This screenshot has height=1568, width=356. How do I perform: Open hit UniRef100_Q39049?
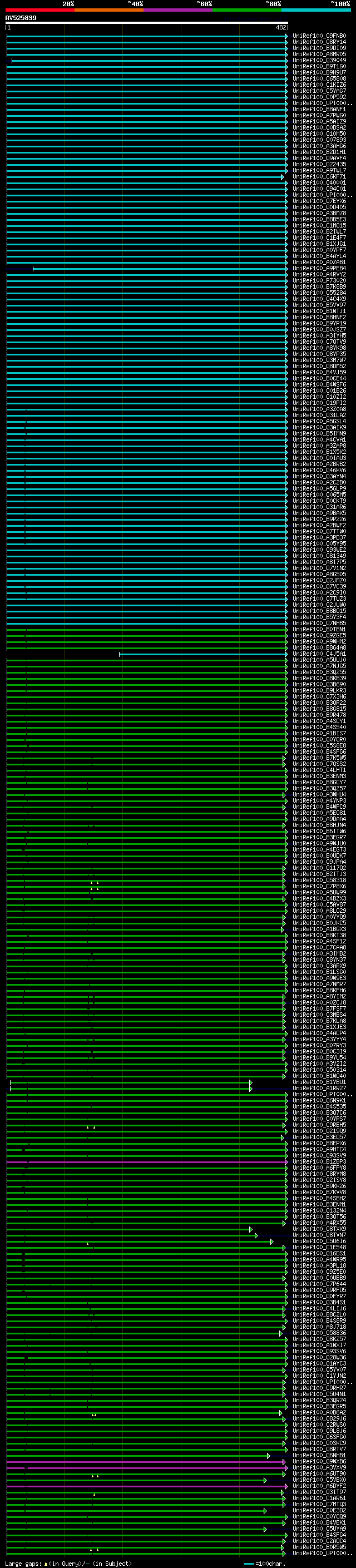point(319,60)
